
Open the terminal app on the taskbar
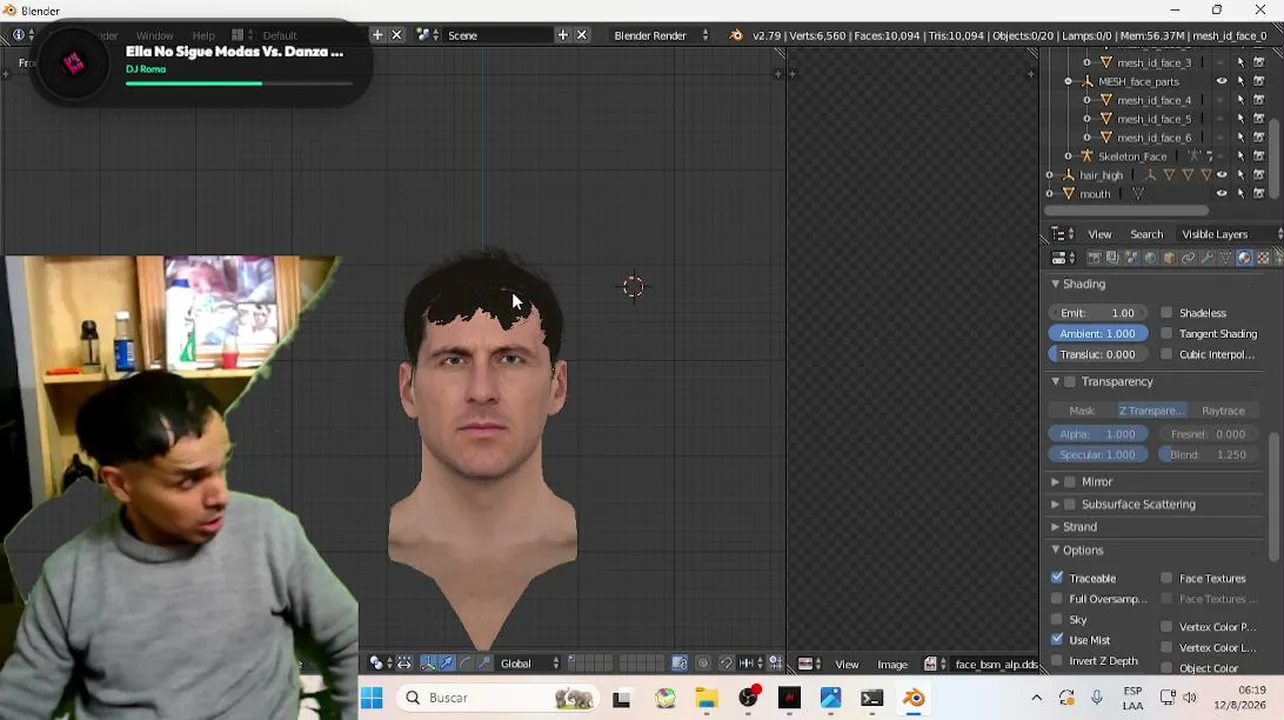(x=872, y=698)
